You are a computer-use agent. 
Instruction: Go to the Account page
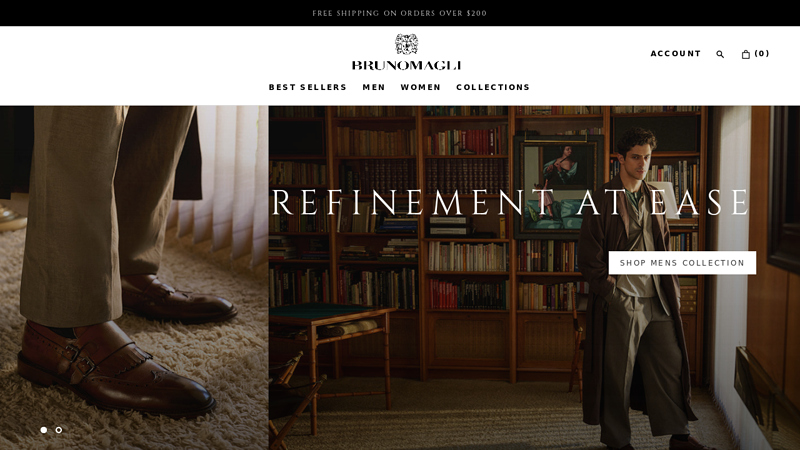[x=676, y=54]
